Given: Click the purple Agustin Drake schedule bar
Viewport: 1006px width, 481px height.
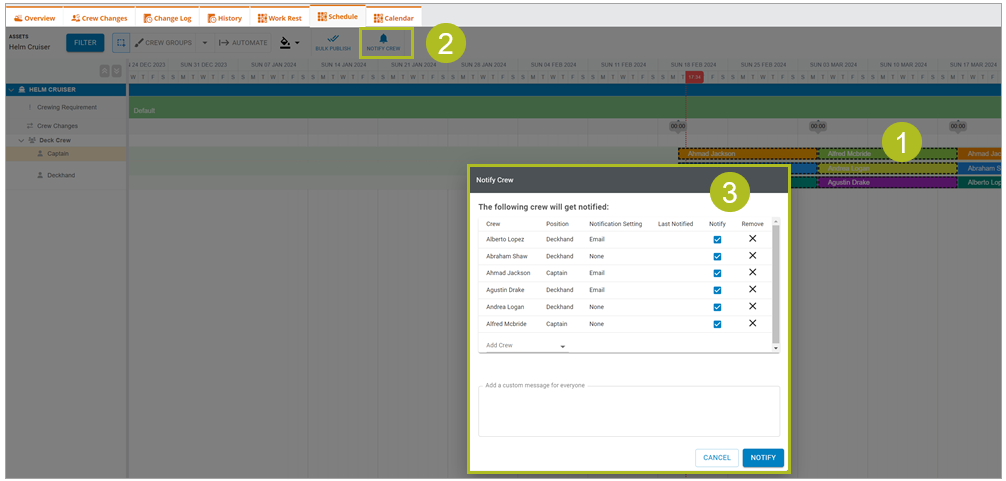Looking at the screenshot, I should coord(887,183).
